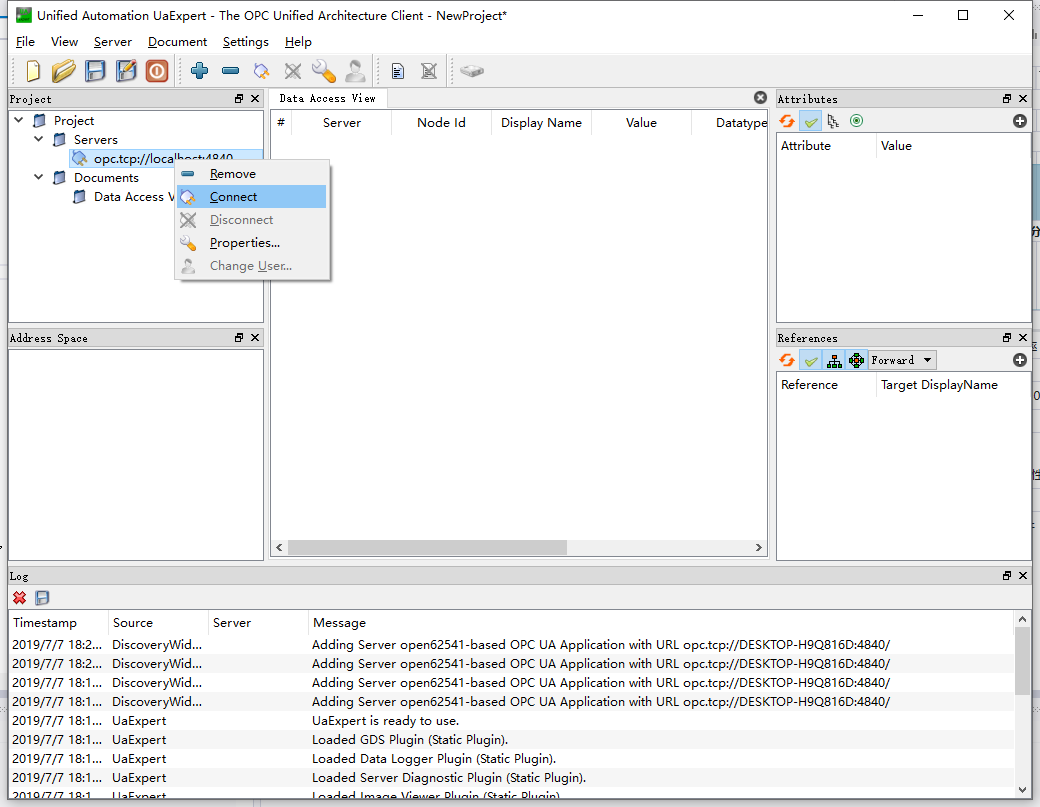Close the References panel
Image resolution: width=1040 pixels, height=807 pixels.
click(x=1023, y=338)
